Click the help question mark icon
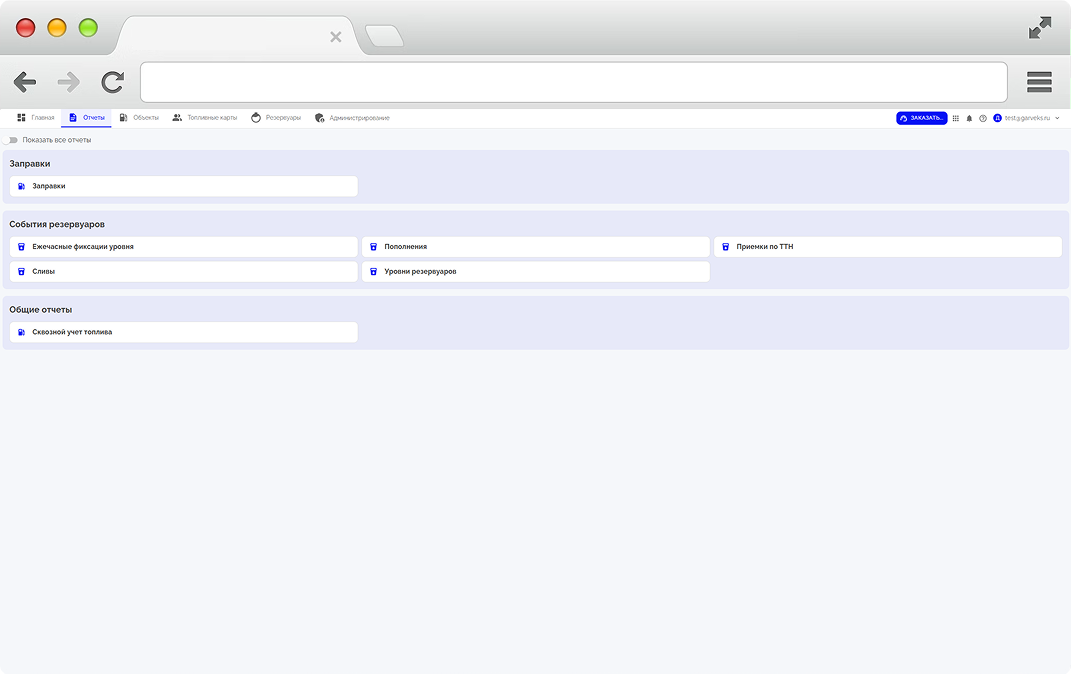1071x675 pixels. click(983, 118)
